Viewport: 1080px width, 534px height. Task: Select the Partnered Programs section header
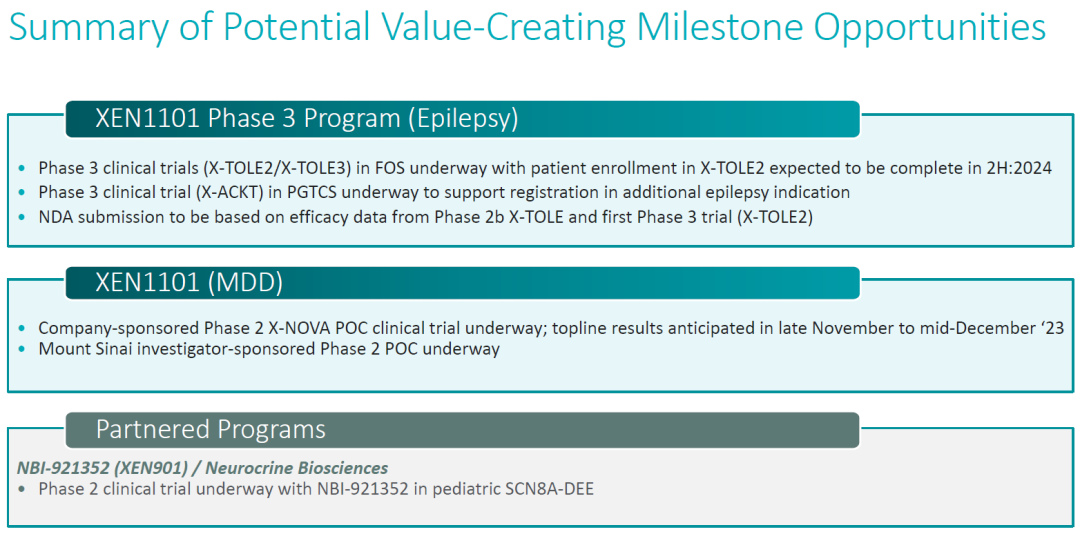(x=211, y=430)
